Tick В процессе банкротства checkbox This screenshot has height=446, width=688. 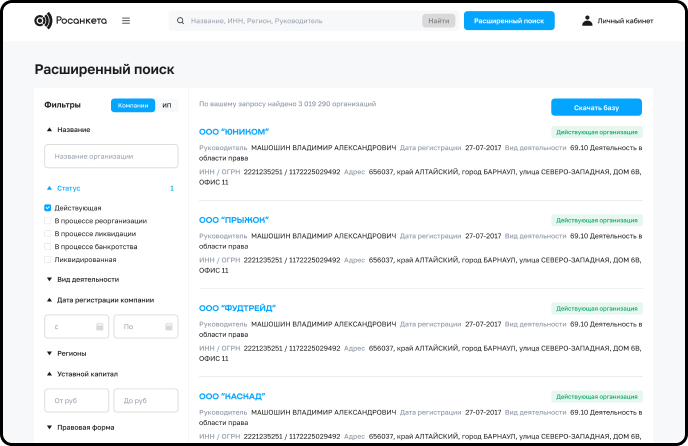coord(48,246)
